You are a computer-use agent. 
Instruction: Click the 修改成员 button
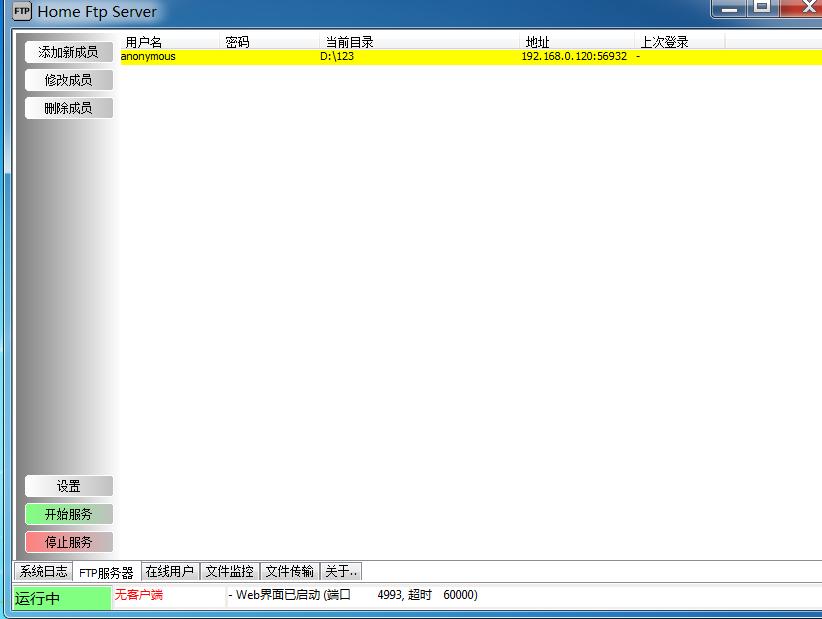(x=68, y=80)
